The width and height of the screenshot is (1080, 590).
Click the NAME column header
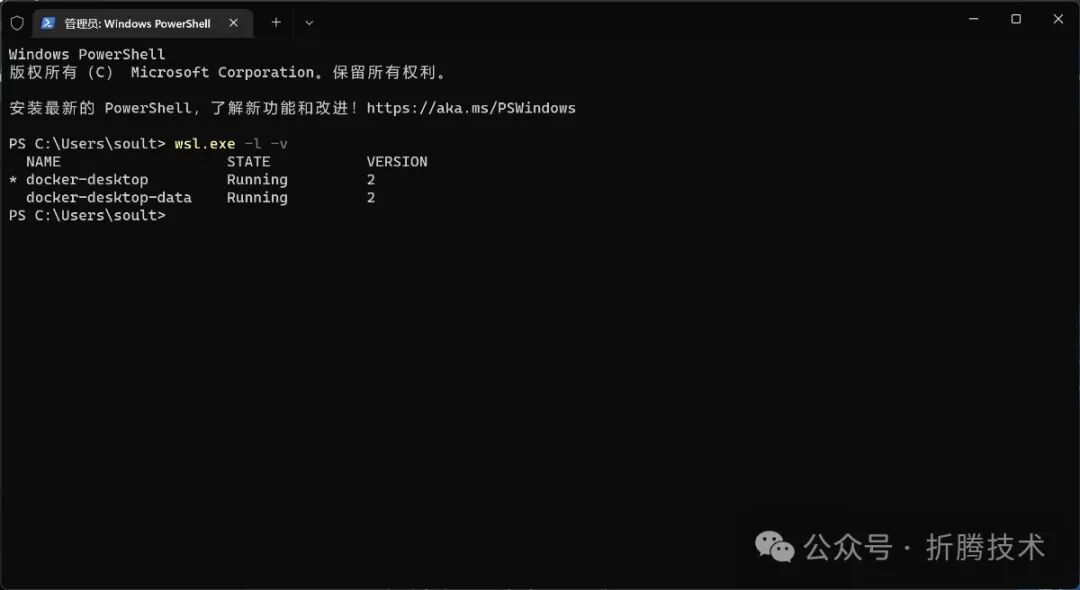tap(43, 162)
